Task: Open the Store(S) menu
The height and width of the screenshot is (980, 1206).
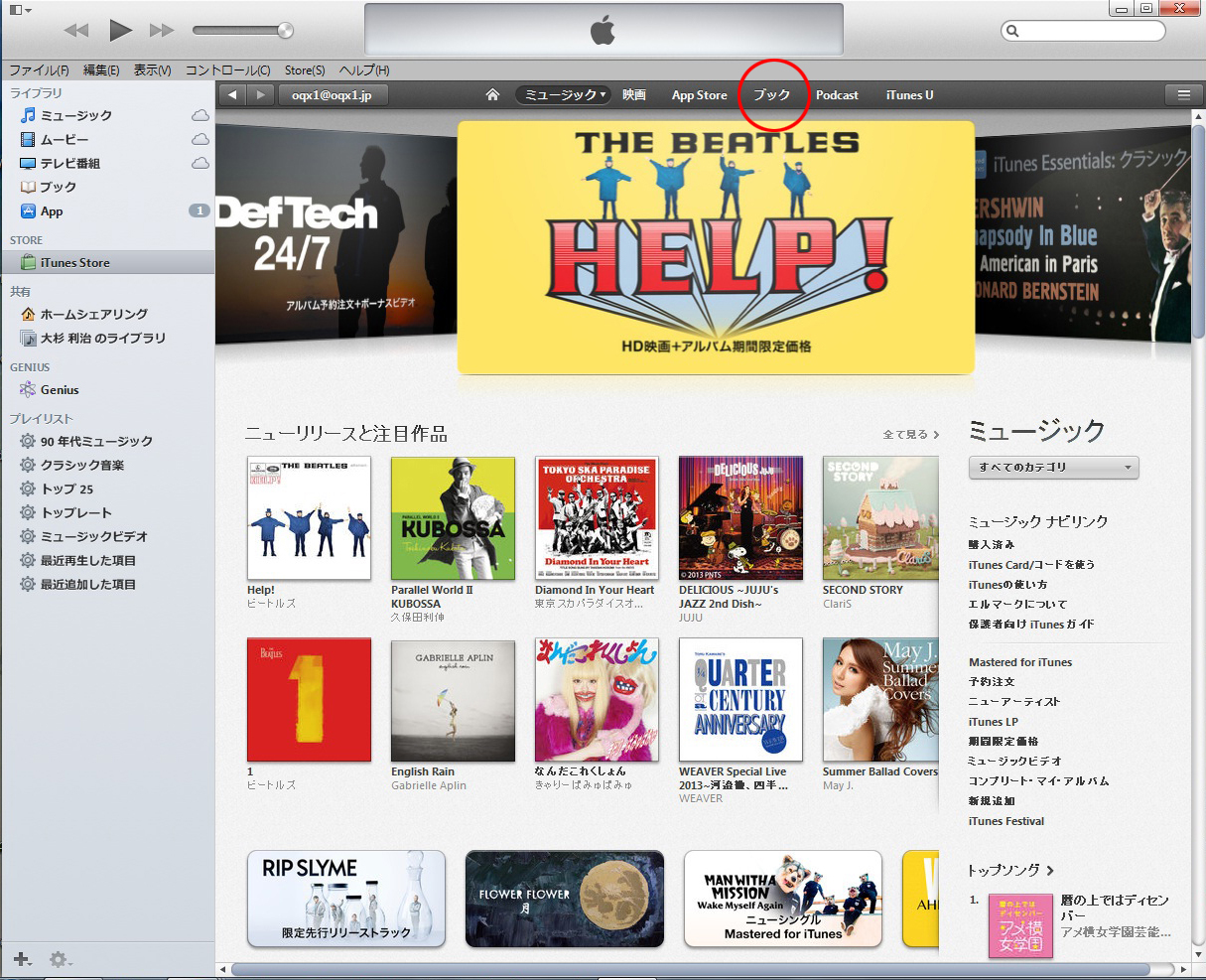Action: click(305, 70)
